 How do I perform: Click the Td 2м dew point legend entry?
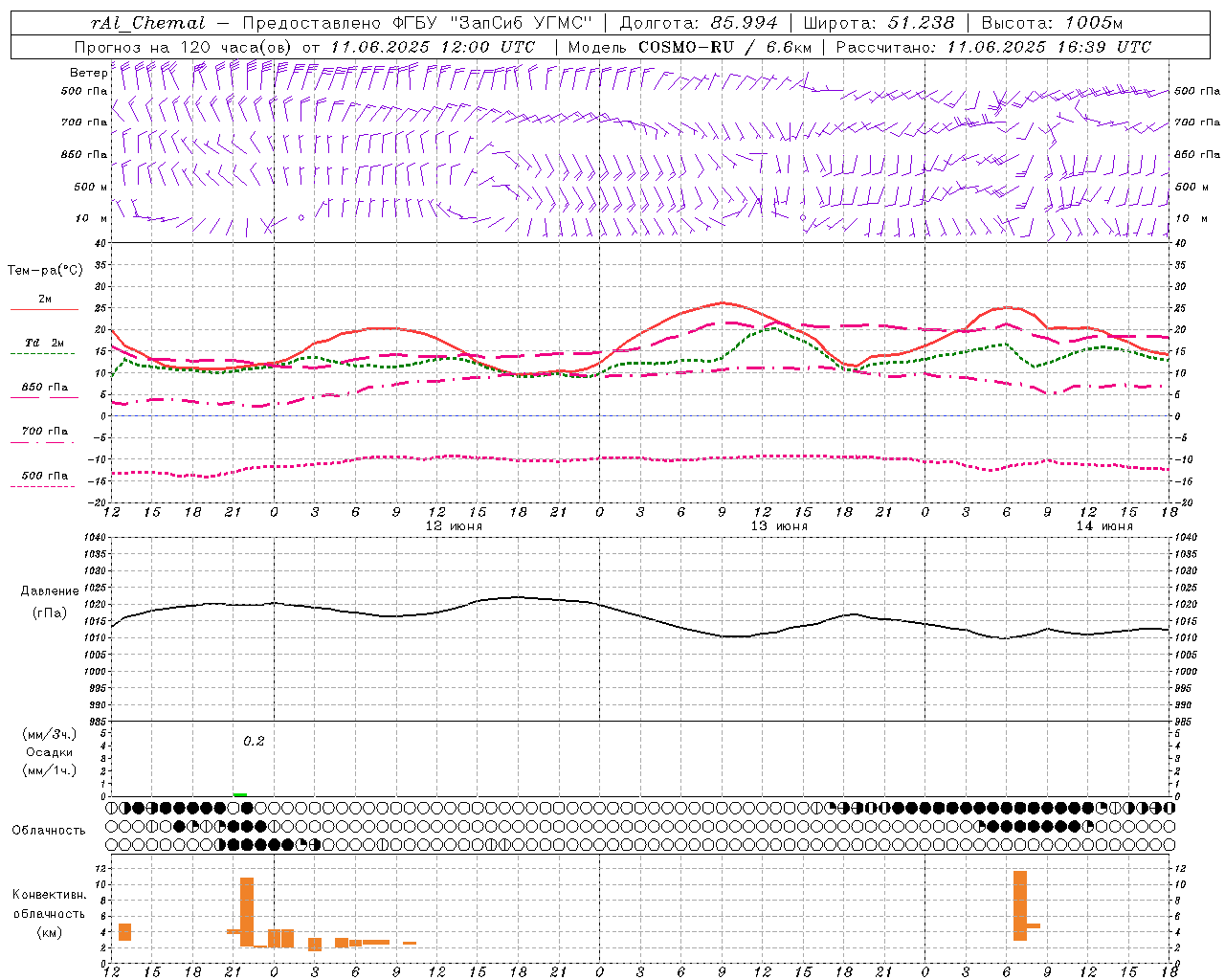point(44,343)
